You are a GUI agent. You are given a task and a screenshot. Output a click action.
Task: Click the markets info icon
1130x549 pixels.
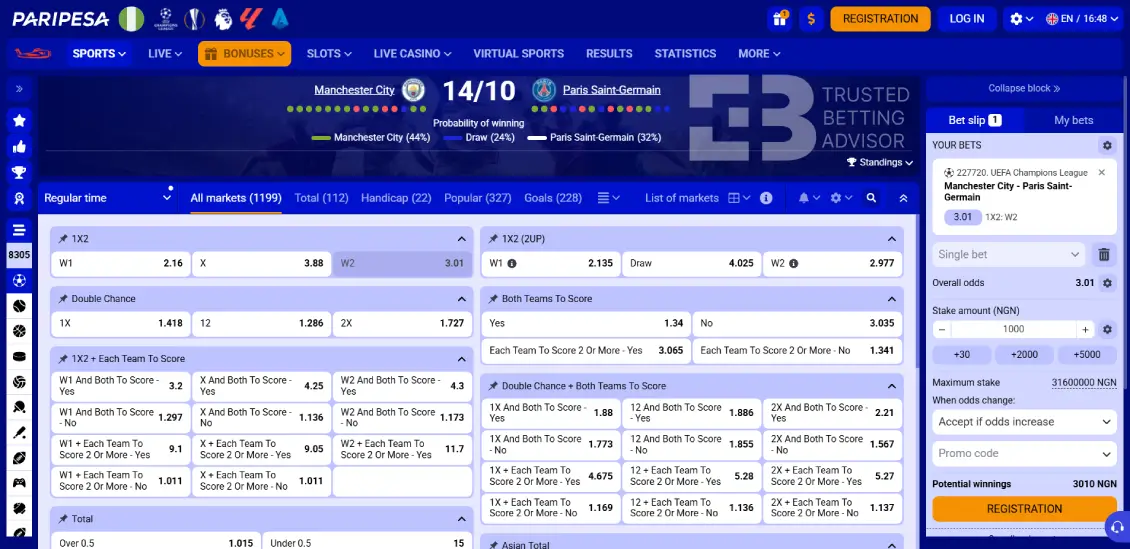click(x=766, y=197)
